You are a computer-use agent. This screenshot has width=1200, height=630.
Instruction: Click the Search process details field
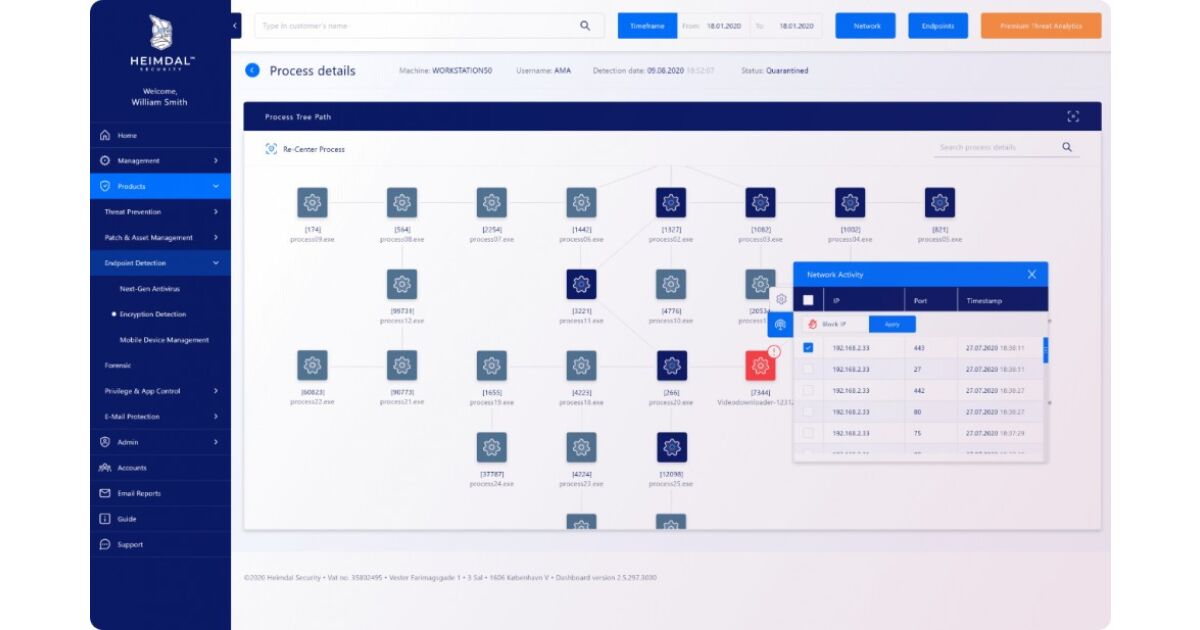click(995, 148)
